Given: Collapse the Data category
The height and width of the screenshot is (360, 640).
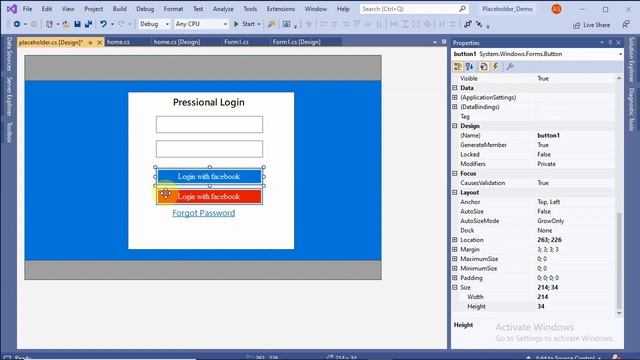Looking at the screenshot, I should (x=455, y=88).
